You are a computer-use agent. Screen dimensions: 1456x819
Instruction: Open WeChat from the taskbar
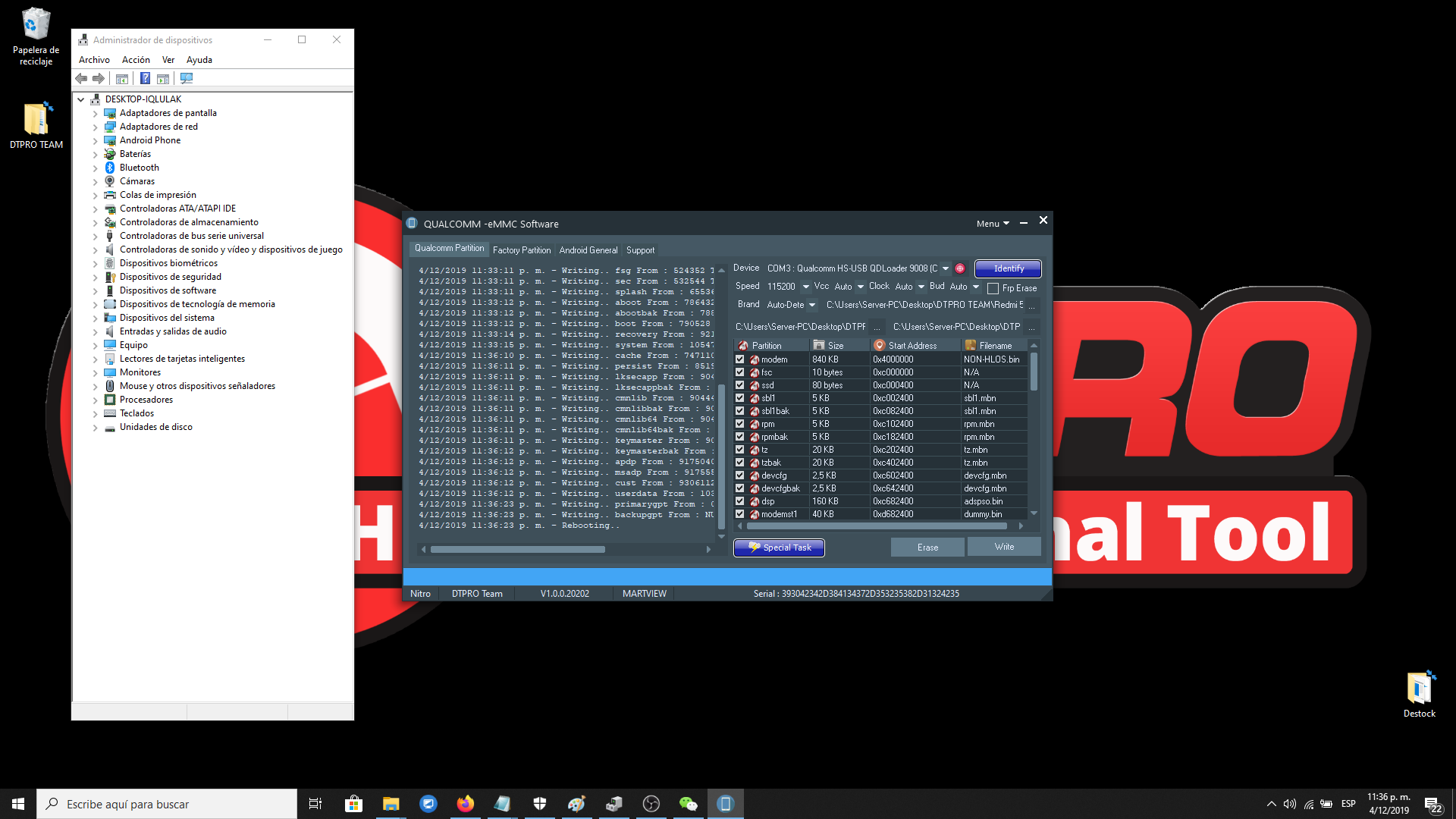[x=688, y=804]
